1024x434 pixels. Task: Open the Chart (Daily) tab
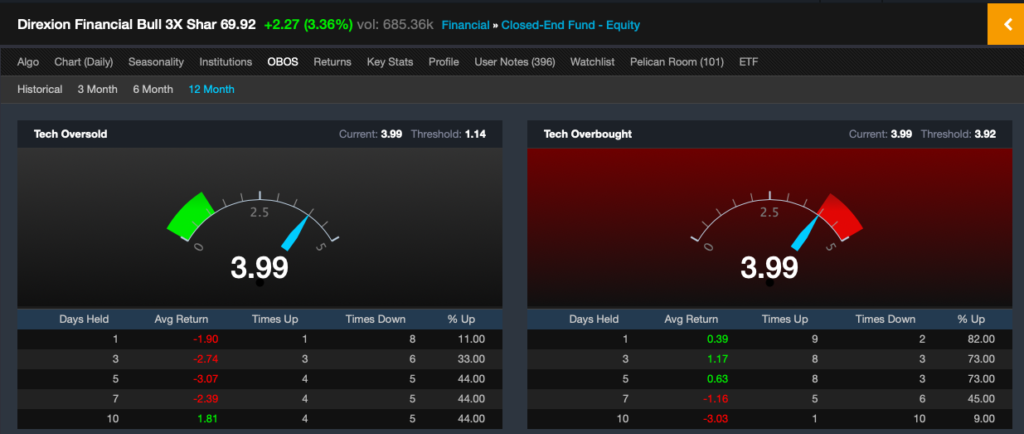[84, 62]
